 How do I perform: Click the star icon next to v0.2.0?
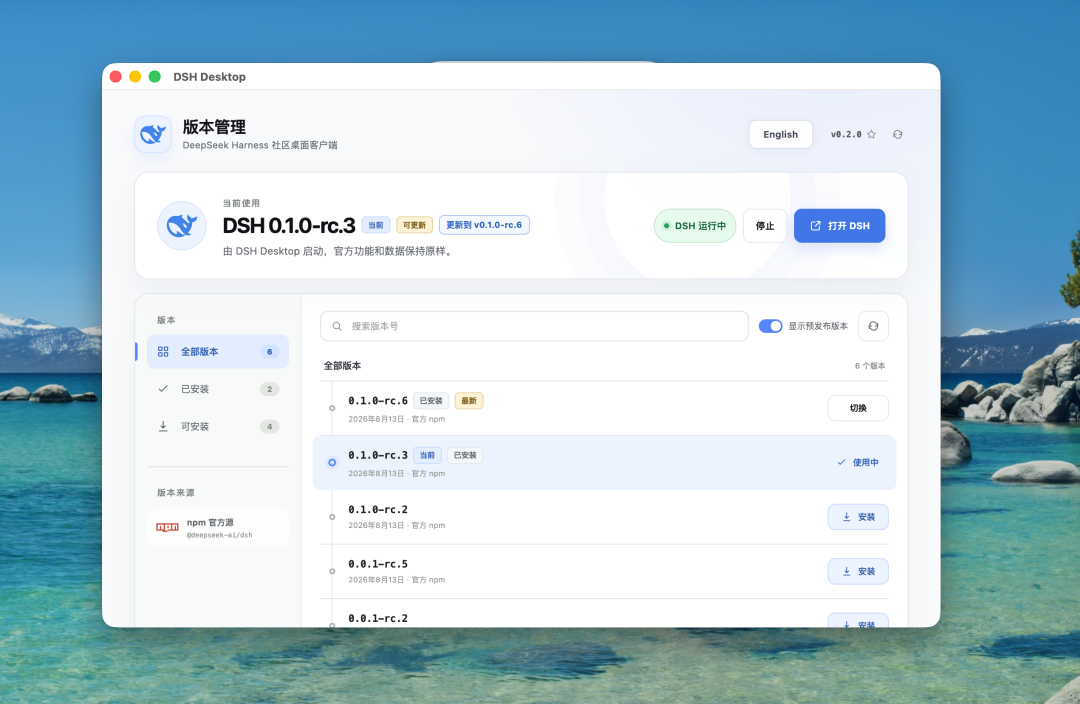click(871, 134)
